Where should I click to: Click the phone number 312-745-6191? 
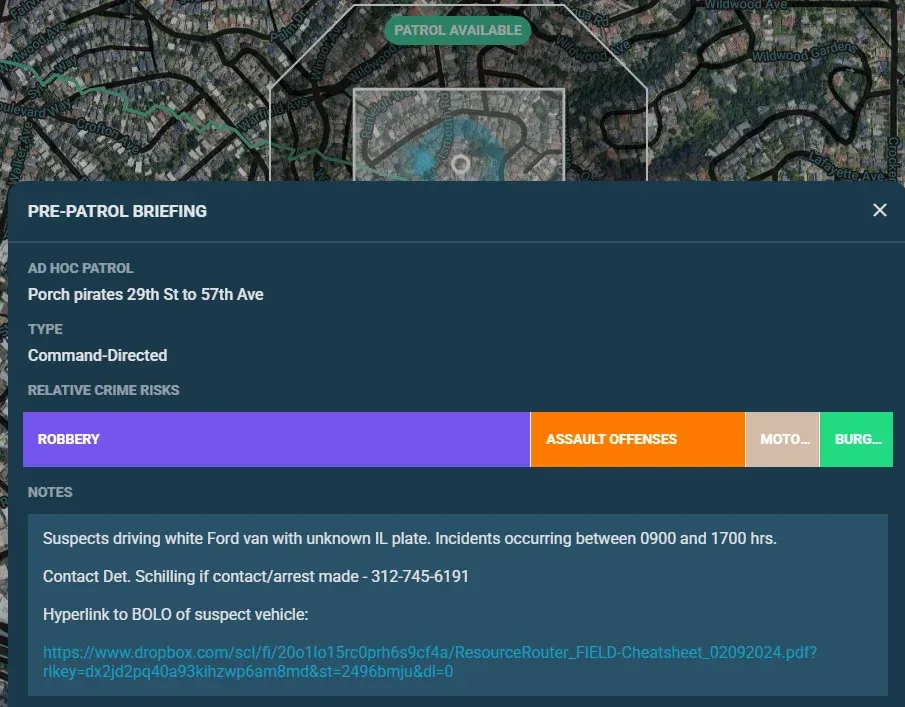tap(420, 577)
